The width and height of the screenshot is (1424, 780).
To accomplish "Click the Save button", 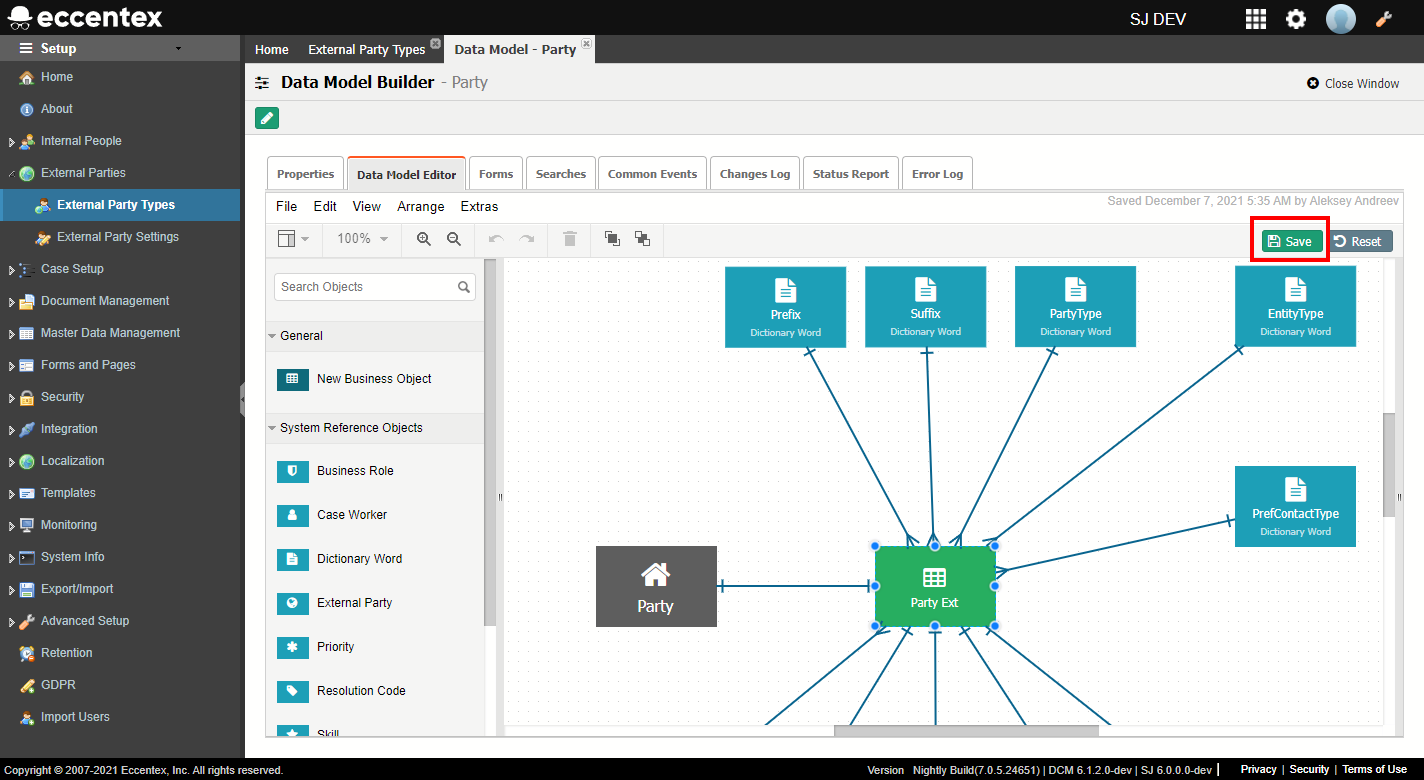I will pyautogui.click(x=1289, y=240).
